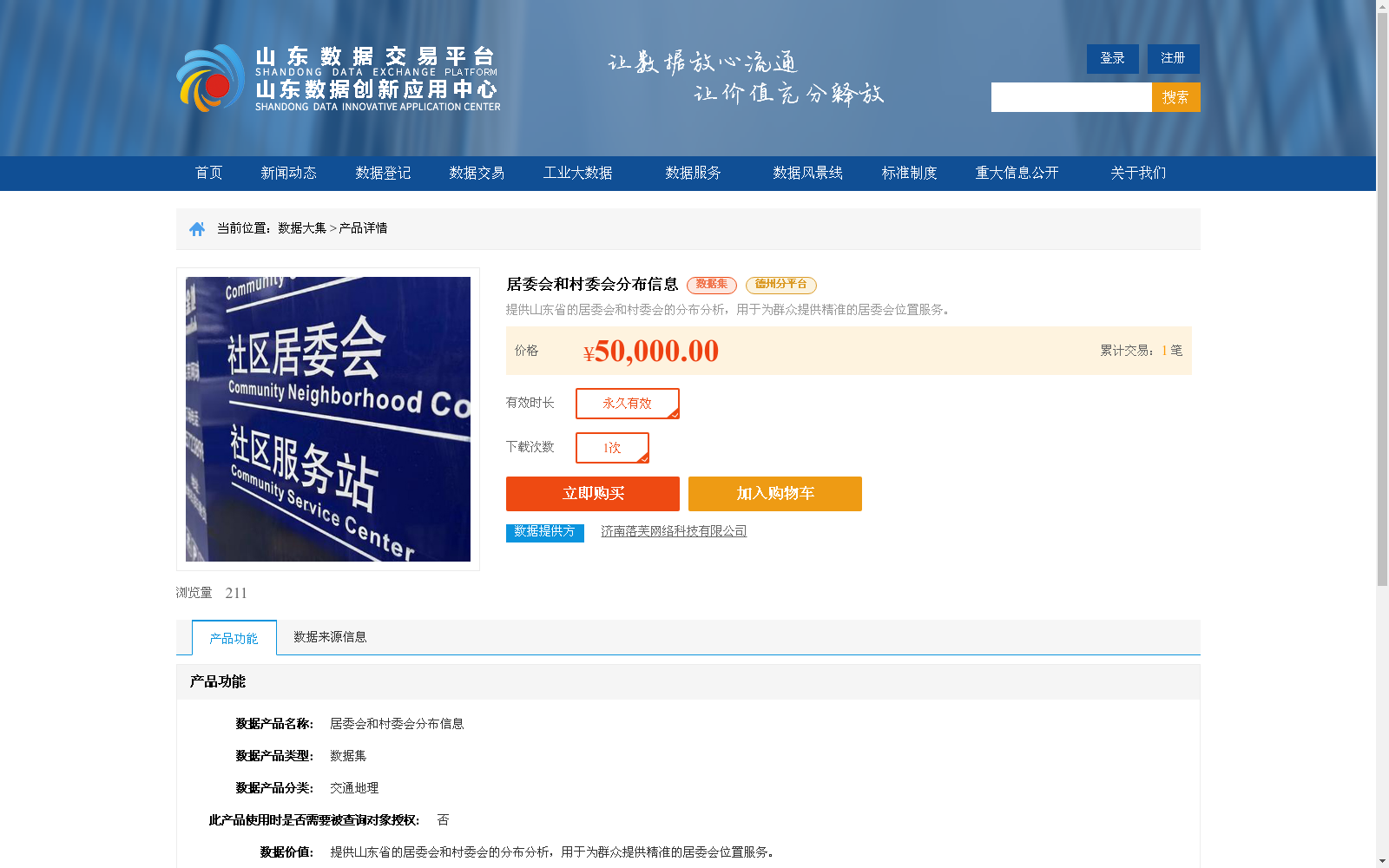The image size is (1389, 868).
Task: Click the product title 居委会和村委会分布信息
Action: pyautogui.click(x=592, y=284)
